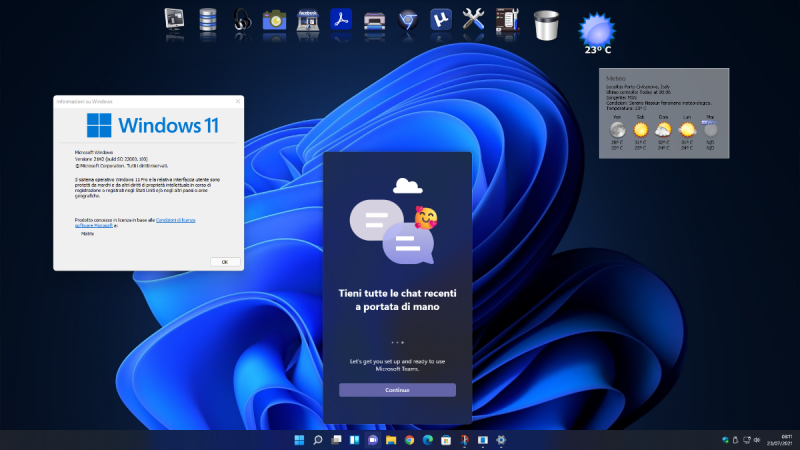Open the Widgets taskbar button
The image size is (800, 450).
pyautogui.click(x=355, y=440)
